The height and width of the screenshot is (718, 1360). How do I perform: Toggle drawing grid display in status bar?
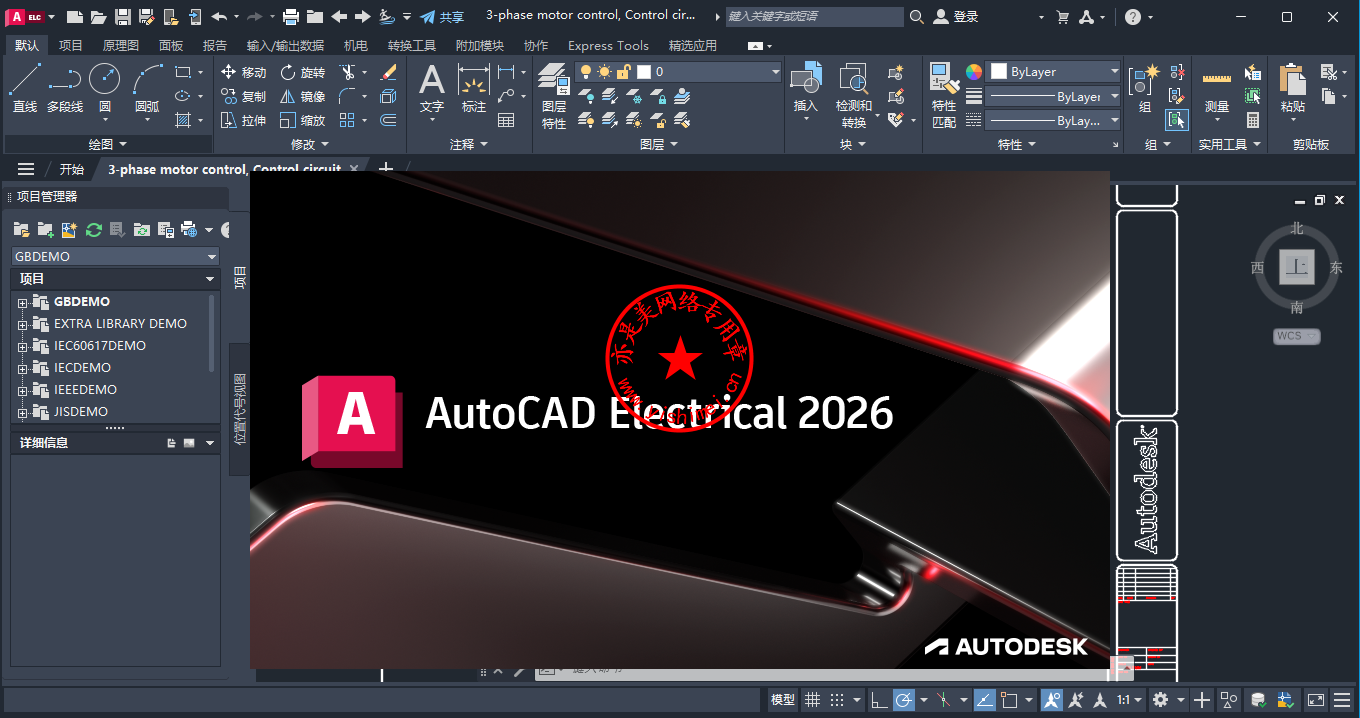(813, 700)
